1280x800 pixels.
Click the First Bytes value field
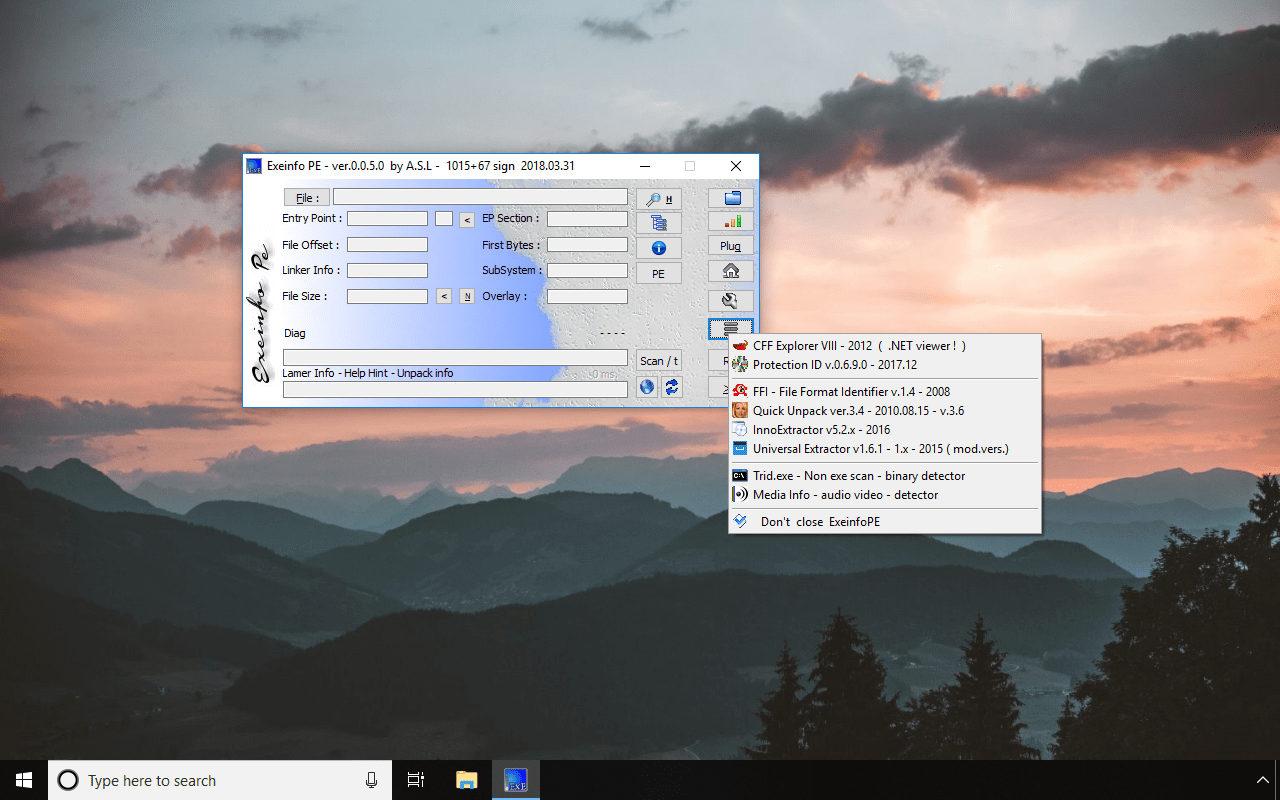pyautogui.click(x=587, y=245)
